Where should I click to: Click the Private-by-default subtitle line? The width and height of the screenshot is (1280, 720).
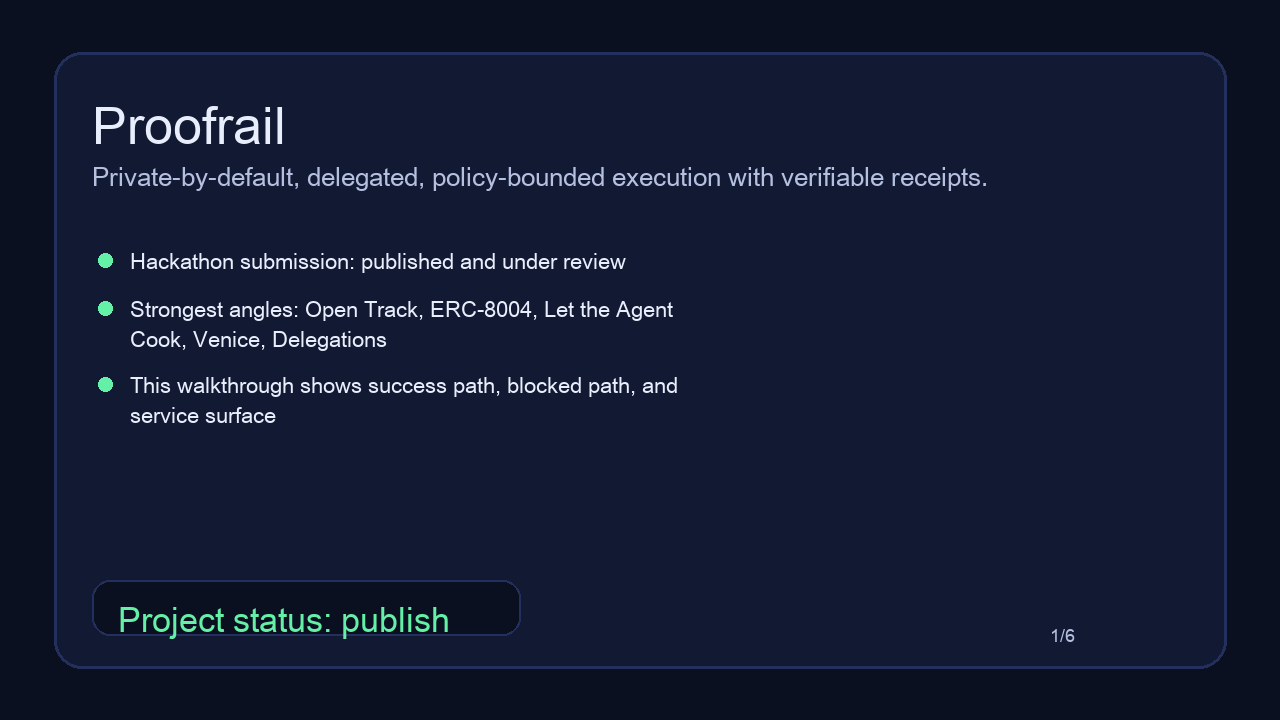click(540, 178)
